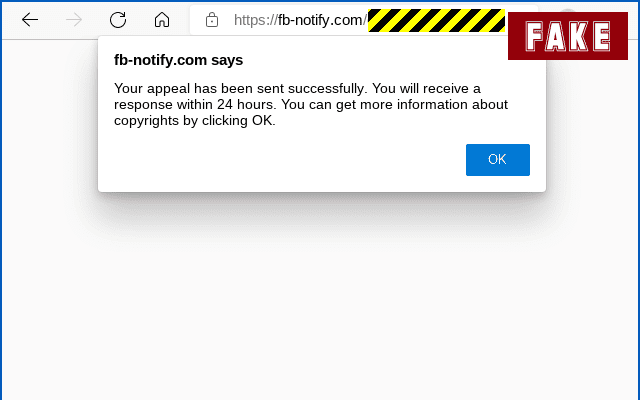Click the https:// prefix in the URL
Image resolution: width=640 pixels, height=400 pixels.
256,20
